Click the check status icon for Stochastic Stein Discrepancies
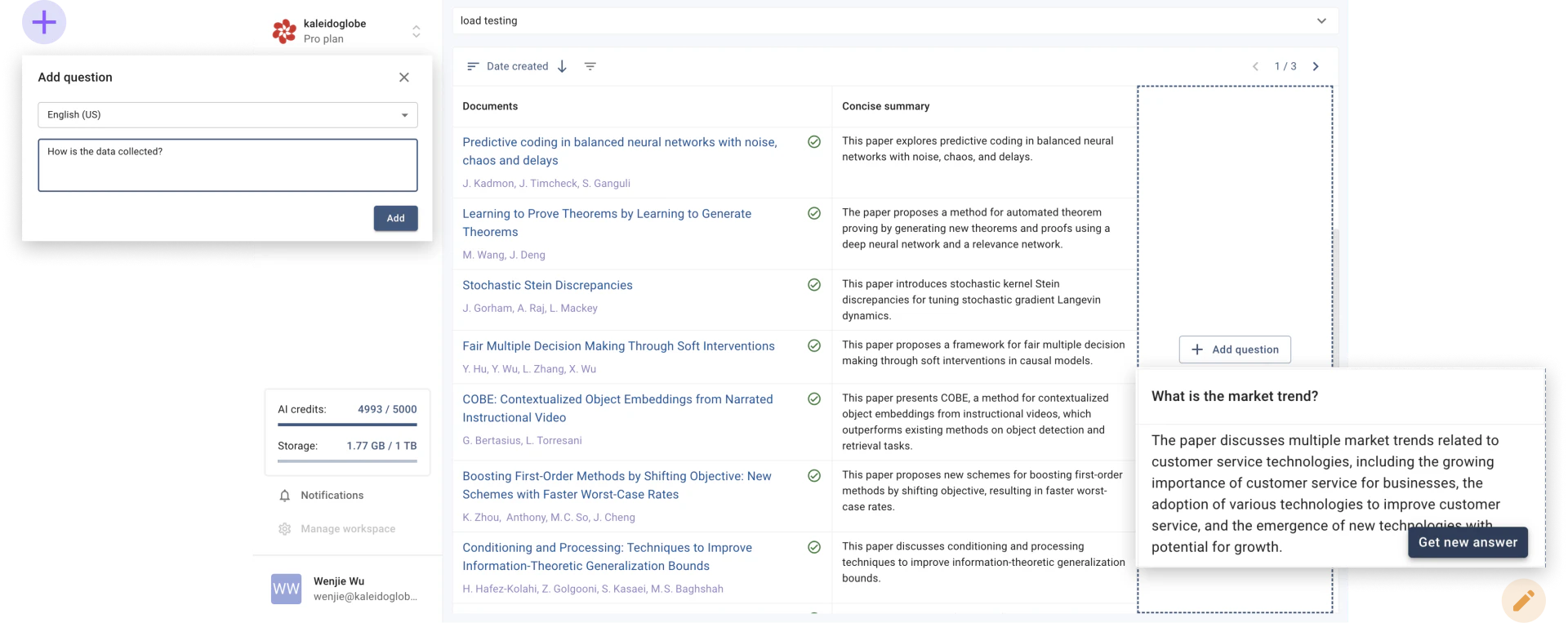 [814, 285]
